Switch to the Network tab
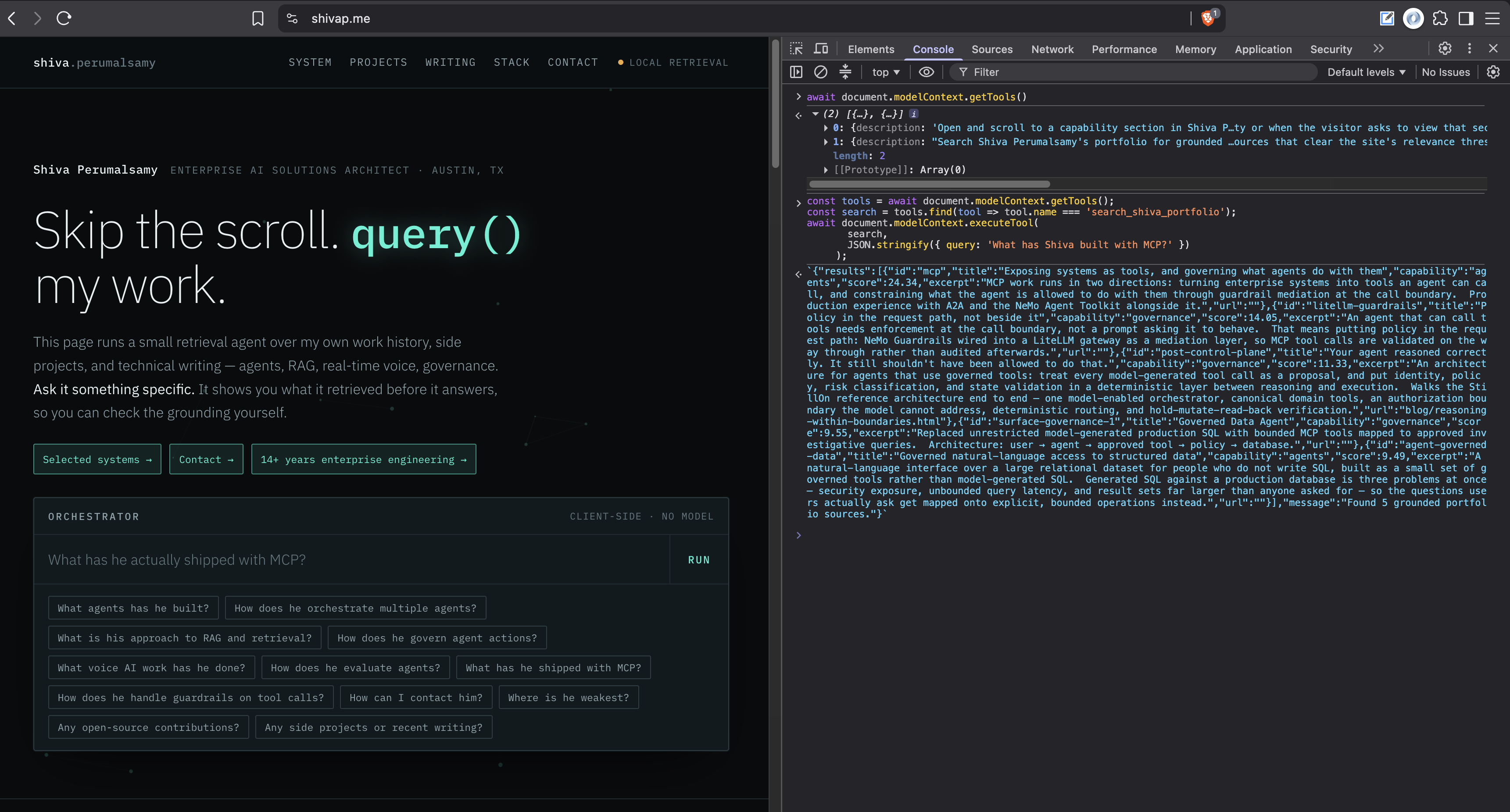 tap(1052, 49)
